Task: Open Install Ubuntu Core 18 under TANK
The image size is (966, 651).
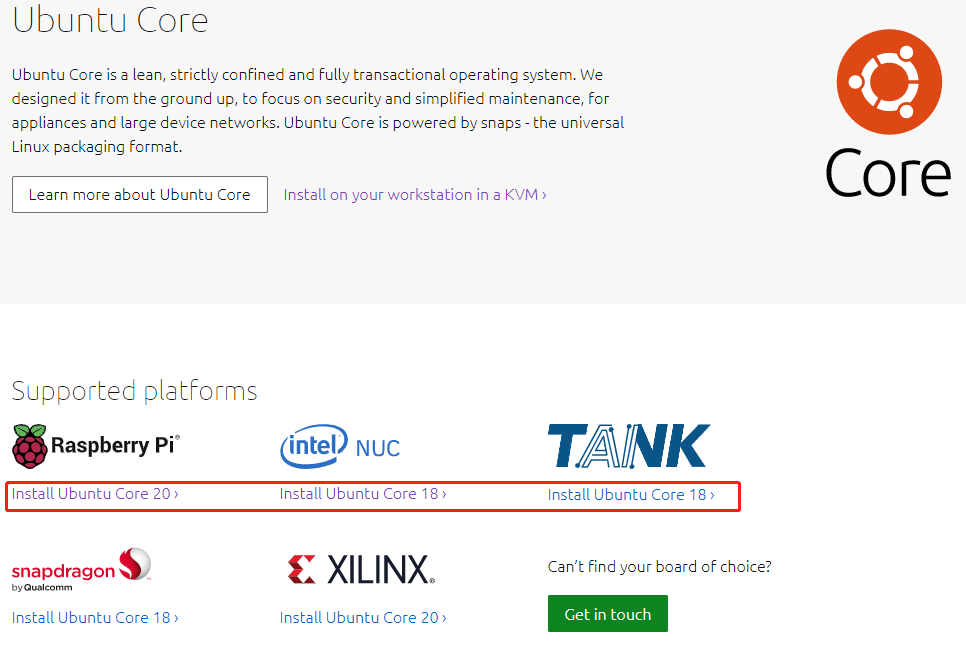Action: point(631,495)
